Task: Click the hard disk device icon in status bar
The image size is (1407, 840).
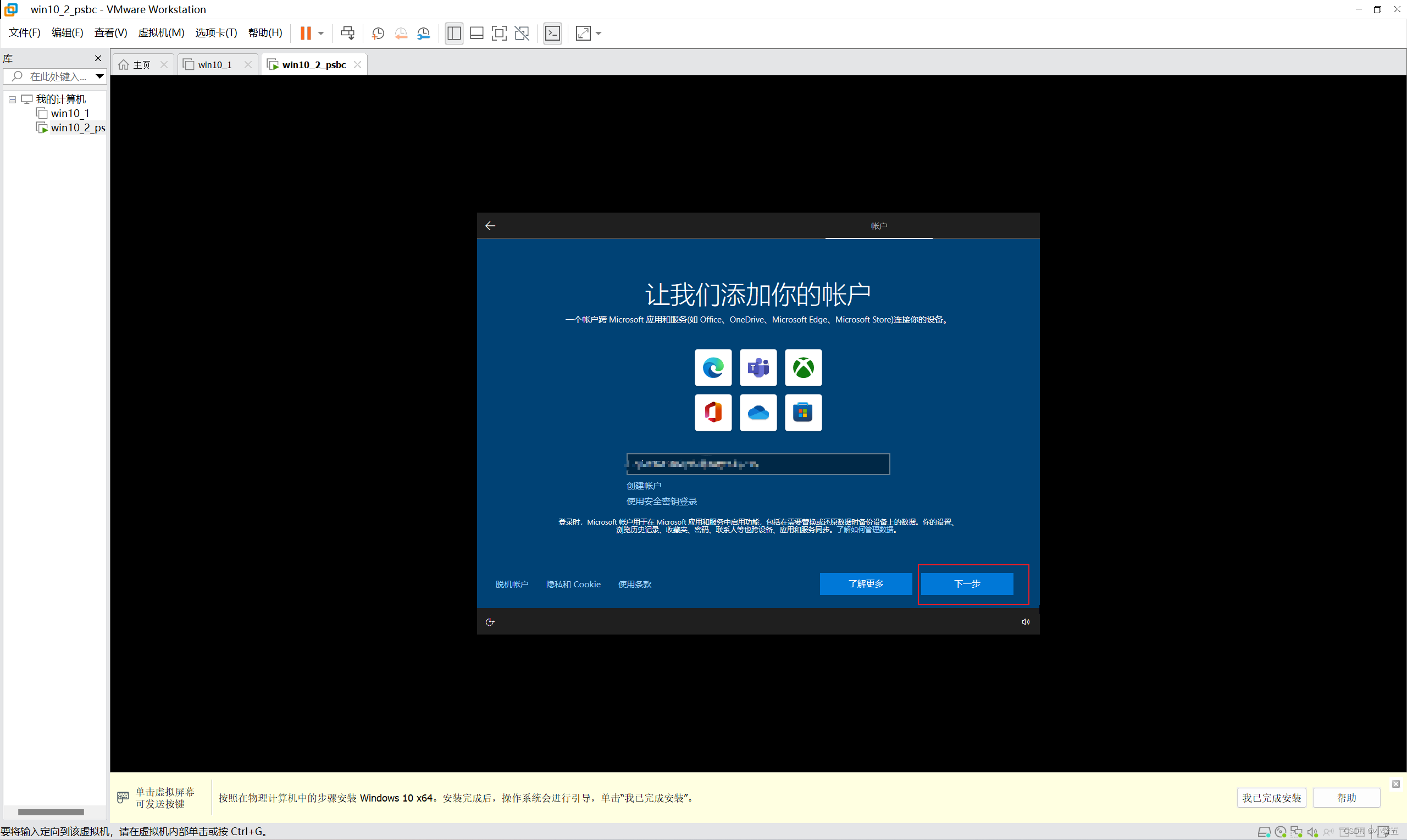Action: pos(1265,832)
